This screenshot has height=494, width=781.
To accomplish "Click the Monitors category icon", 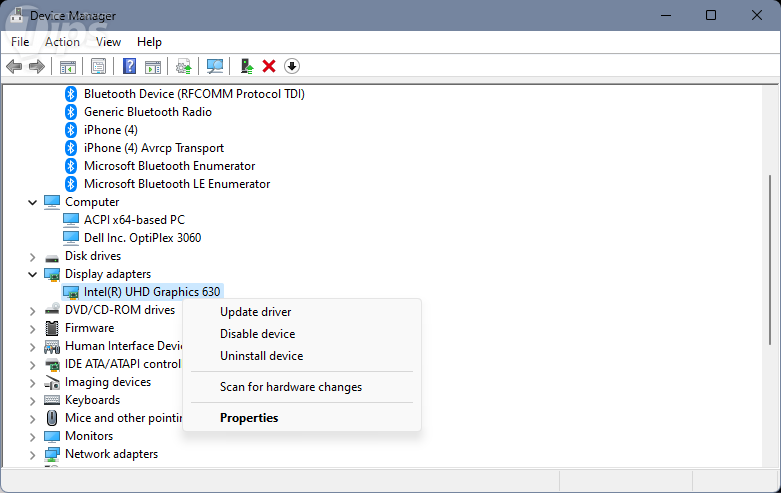I will pos(52,436).
